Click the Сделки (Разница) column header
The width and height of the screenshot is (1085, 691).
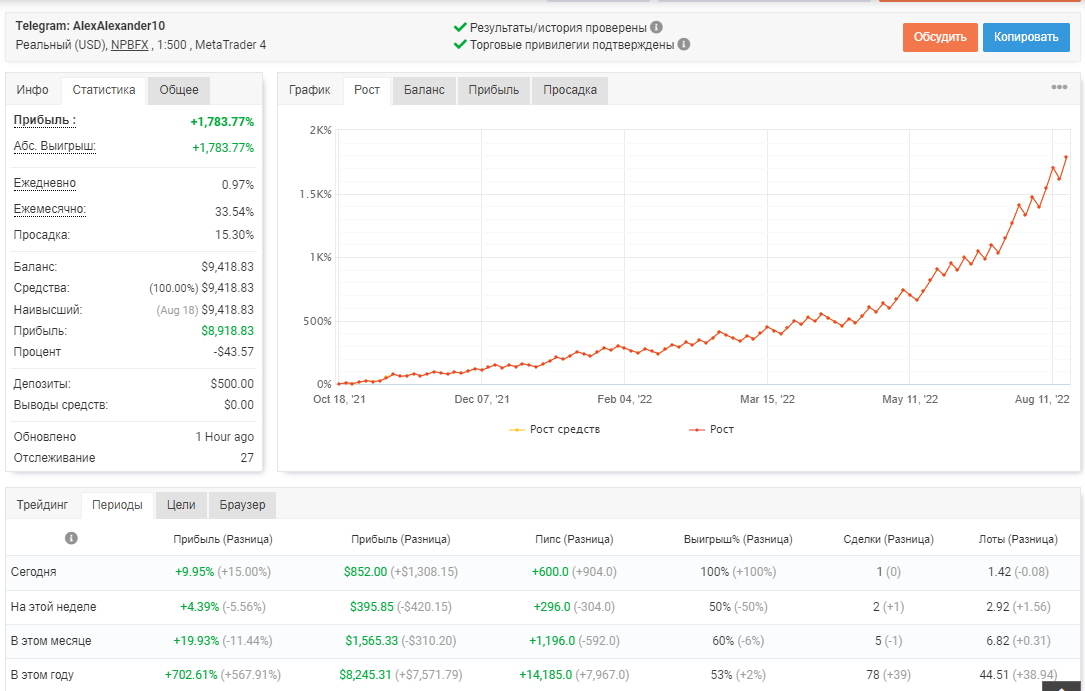click(888, 540)
